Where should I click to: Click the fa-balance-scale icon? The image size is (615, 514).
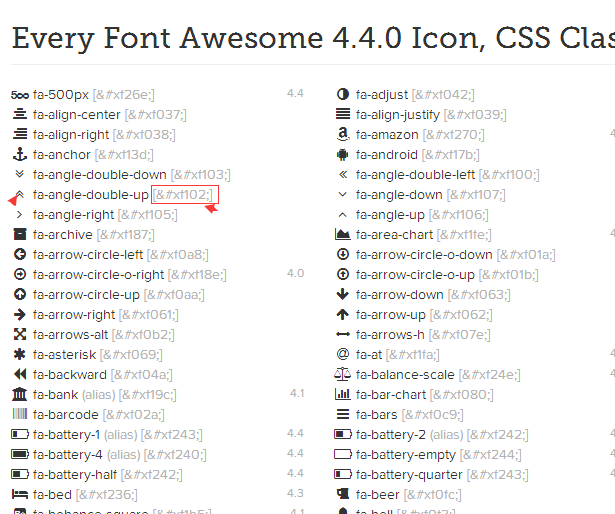click(x=343, y=374)
